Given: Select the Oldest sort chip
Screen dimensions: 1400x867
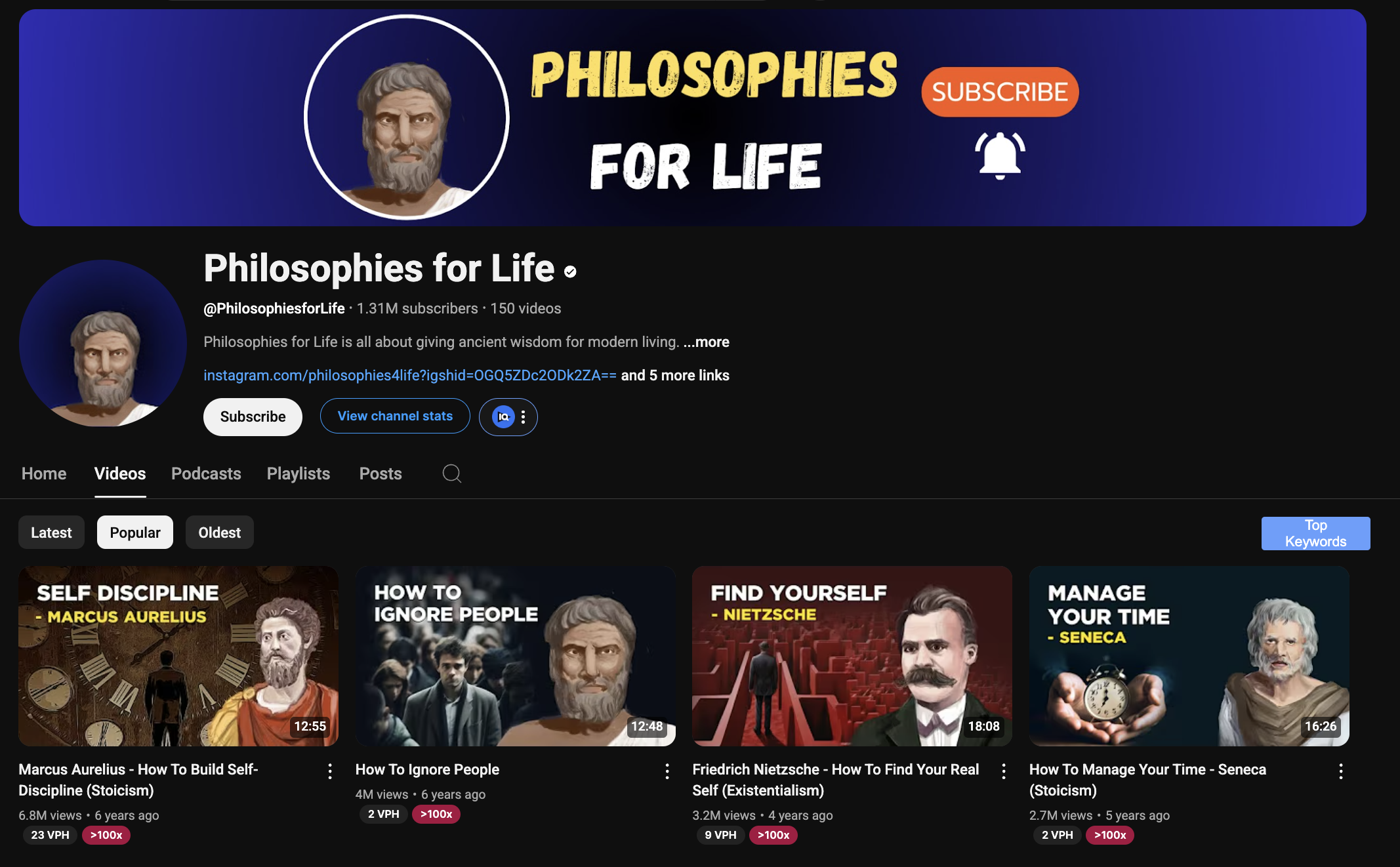Looking at the screenshot, I should click(x=220, y=533).
